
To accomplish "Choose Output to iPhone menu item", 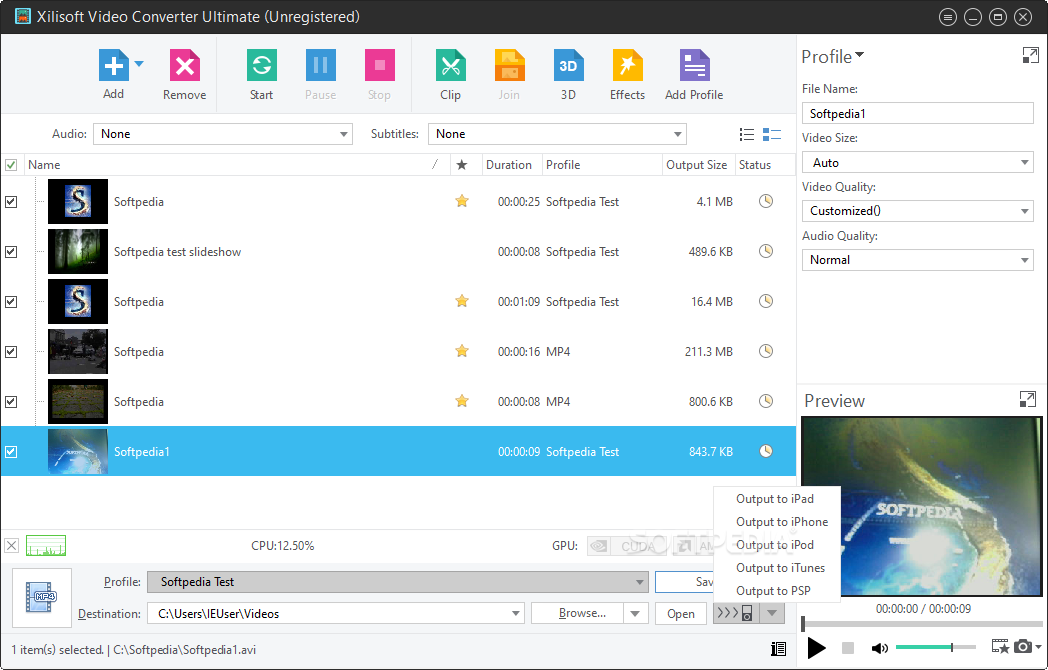I will pyautogui.click(x=781, y=522).
